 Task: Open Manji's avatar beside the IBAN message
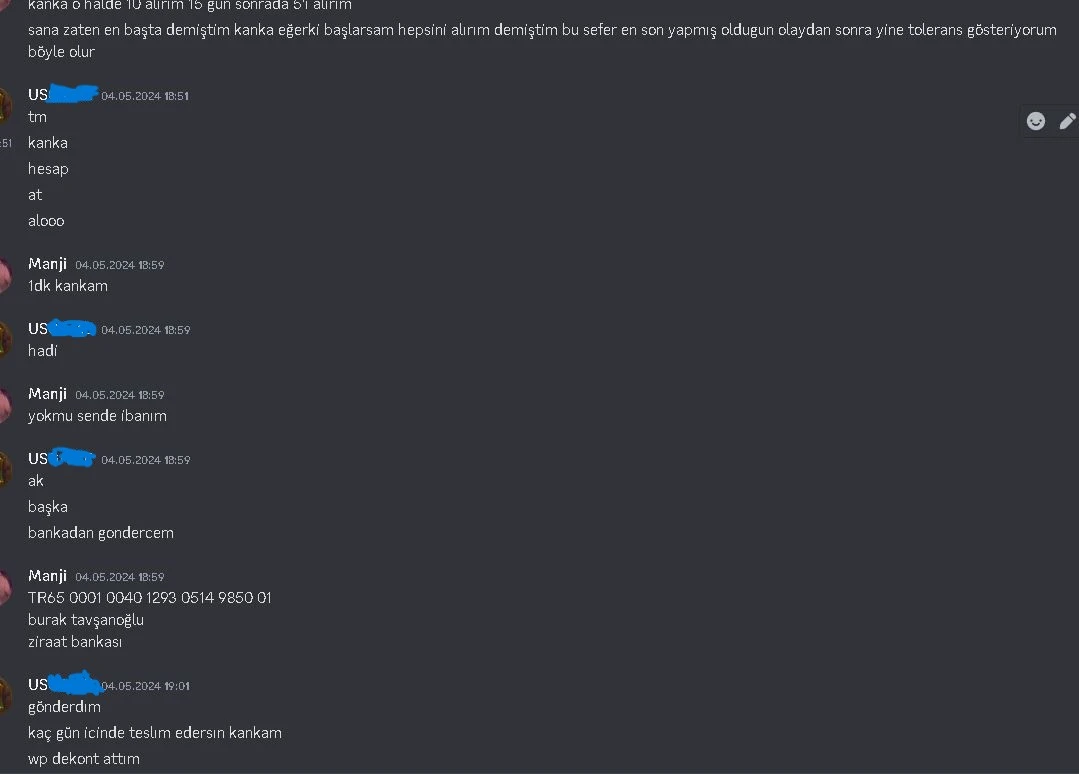5,588
